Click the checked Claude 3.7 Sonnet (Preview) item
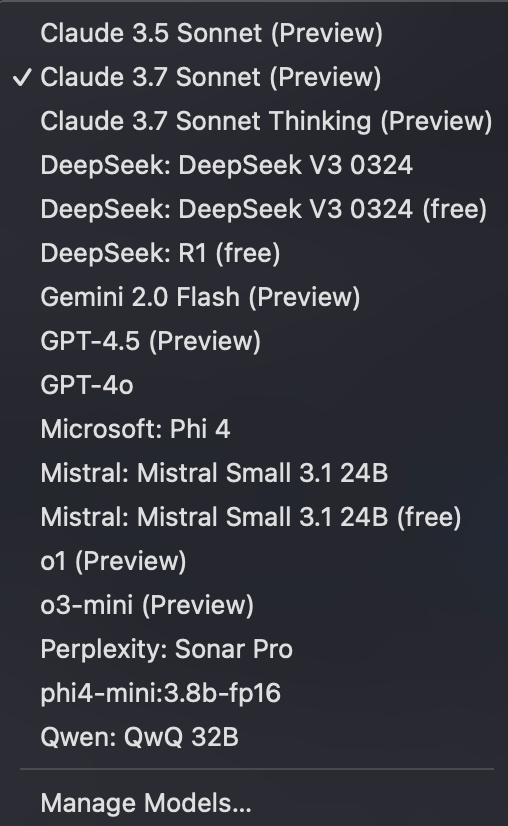 (254, 77)
